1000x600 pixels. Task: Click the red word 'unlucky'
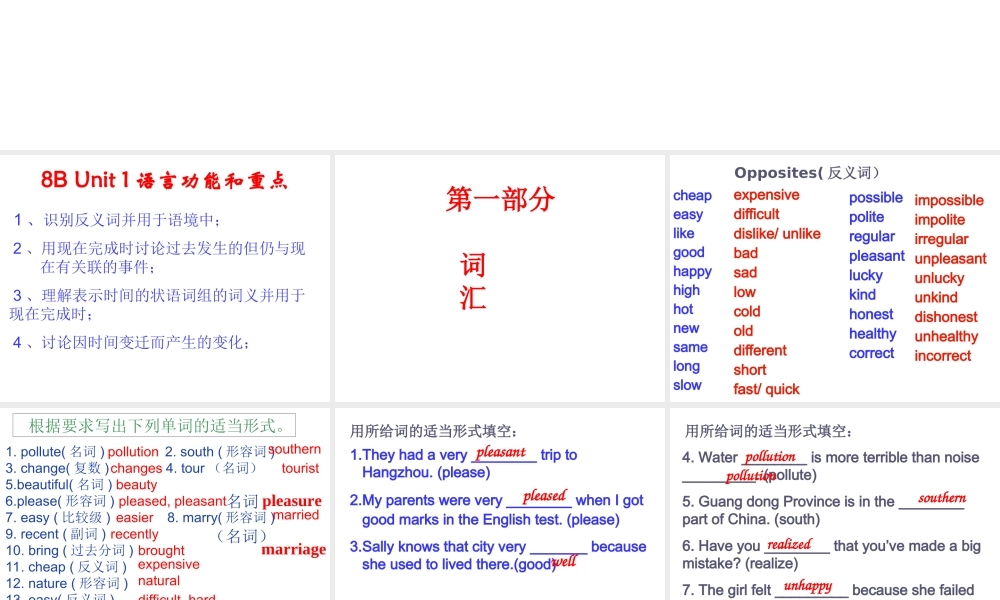(x=939, y=278)
